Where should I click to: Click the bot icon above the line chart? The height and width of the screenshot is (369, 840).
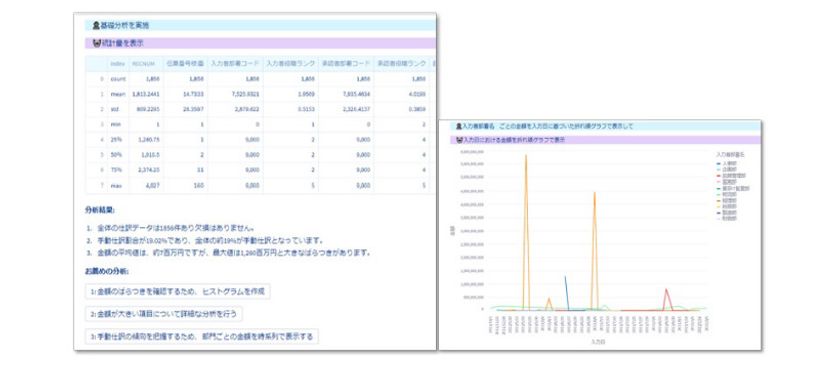point(459,140)
